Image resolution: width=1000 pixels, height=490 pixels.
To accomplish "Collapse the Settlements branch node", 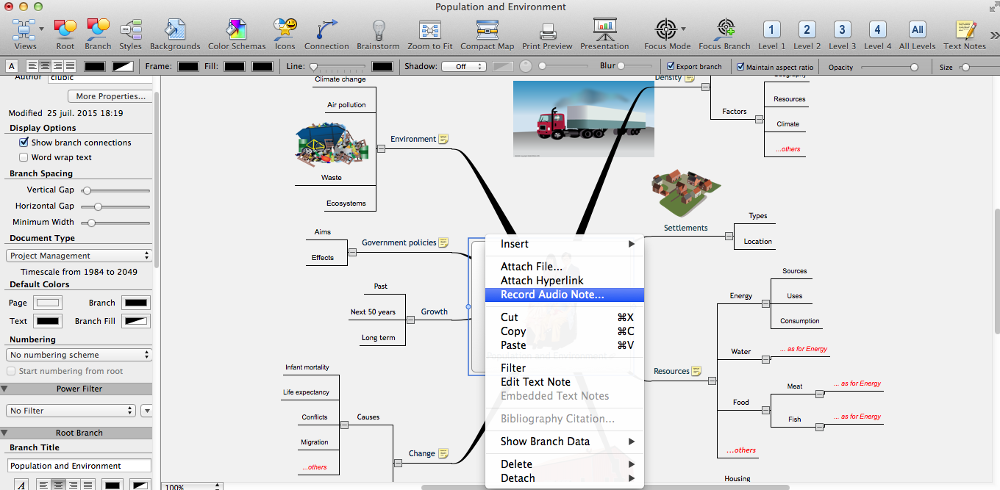I will [x=729, y=236].
